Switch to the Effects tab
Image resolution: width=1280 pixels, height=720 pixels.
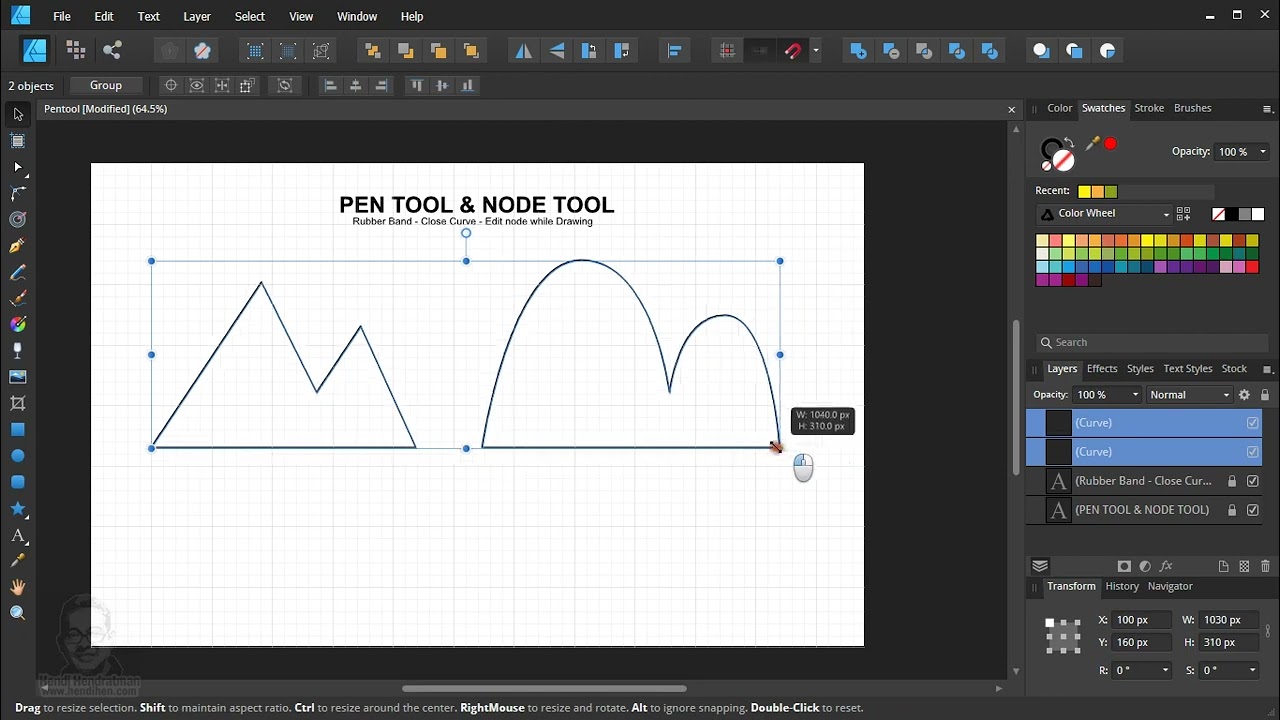point(1102,369)
